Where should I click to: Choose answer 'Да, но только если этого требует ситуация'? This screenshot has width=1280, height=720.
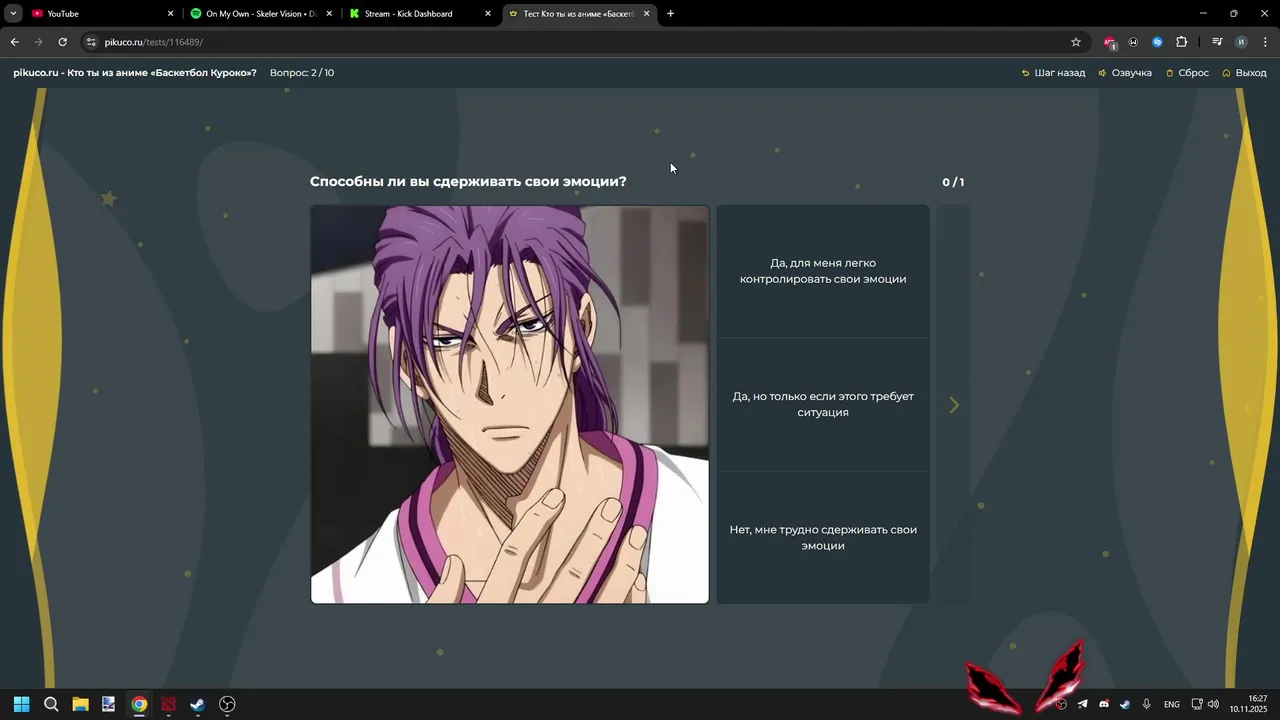pyautogui.click(x=823, y=404)
